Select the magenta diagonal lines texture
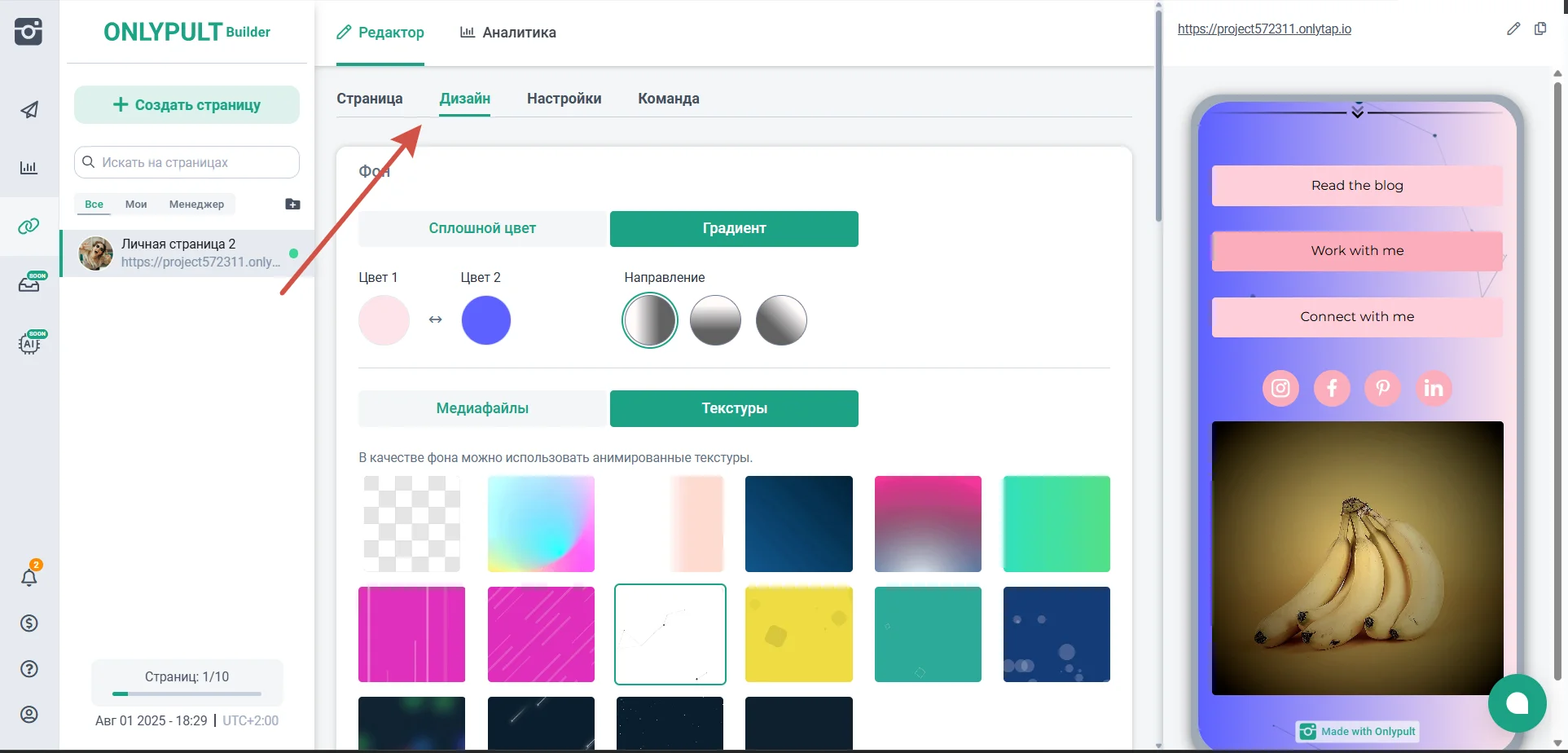This screenshot has height=753, width=1568. coord(542,634)
